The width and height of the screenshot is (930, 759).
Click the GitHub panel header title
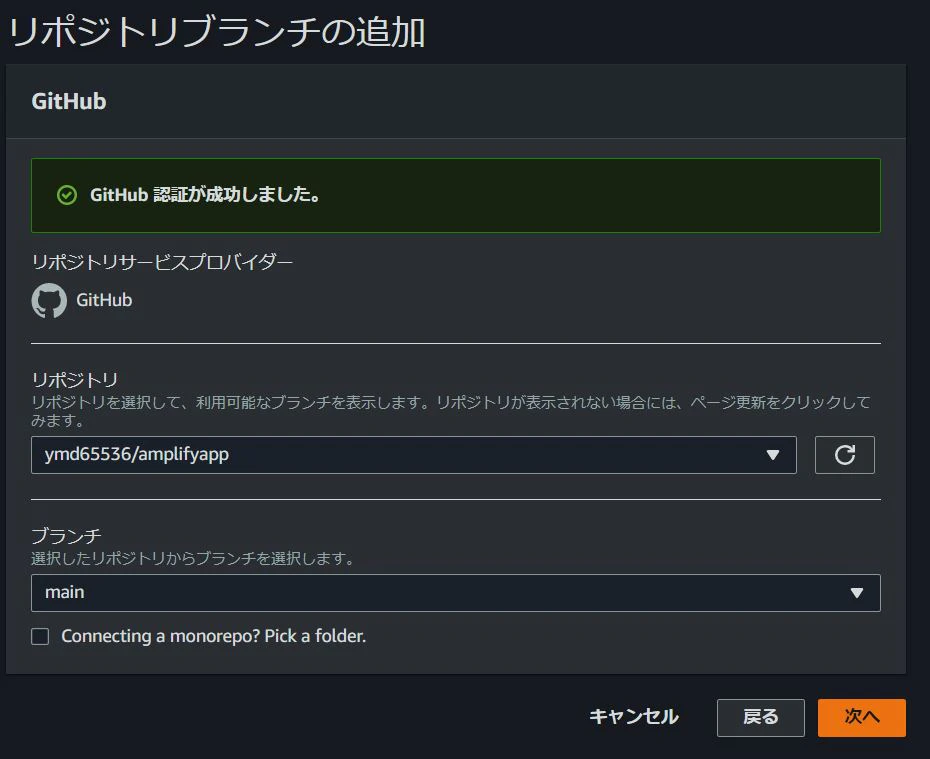tap(69, 101)
